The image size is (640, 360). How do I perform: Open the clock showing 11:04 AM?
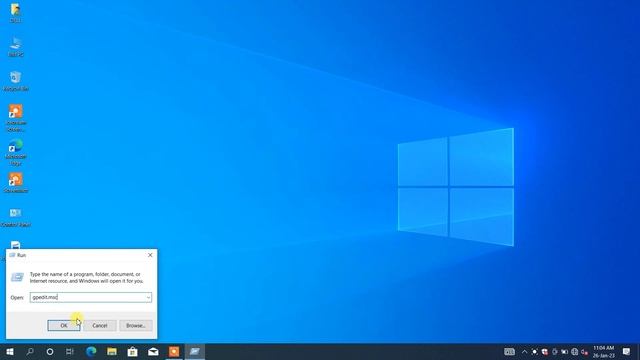(x=604, y=351)
